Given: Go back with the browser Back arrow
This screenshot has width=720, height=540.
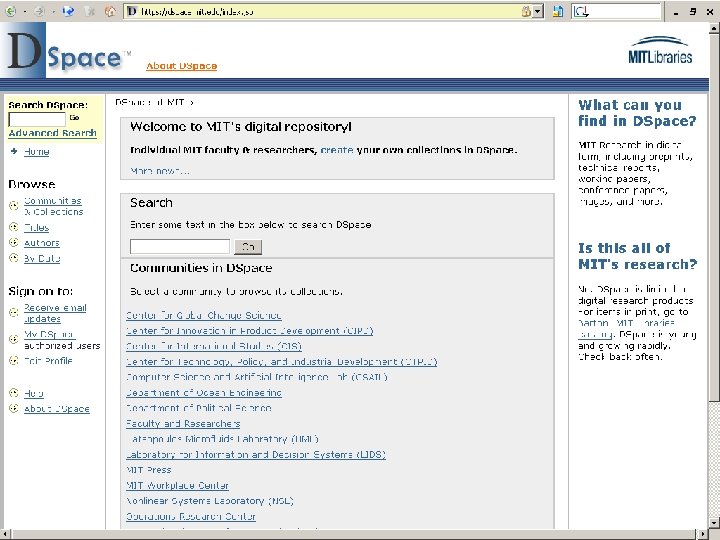Looking at the screenshot, I should (x=10, y=11).
